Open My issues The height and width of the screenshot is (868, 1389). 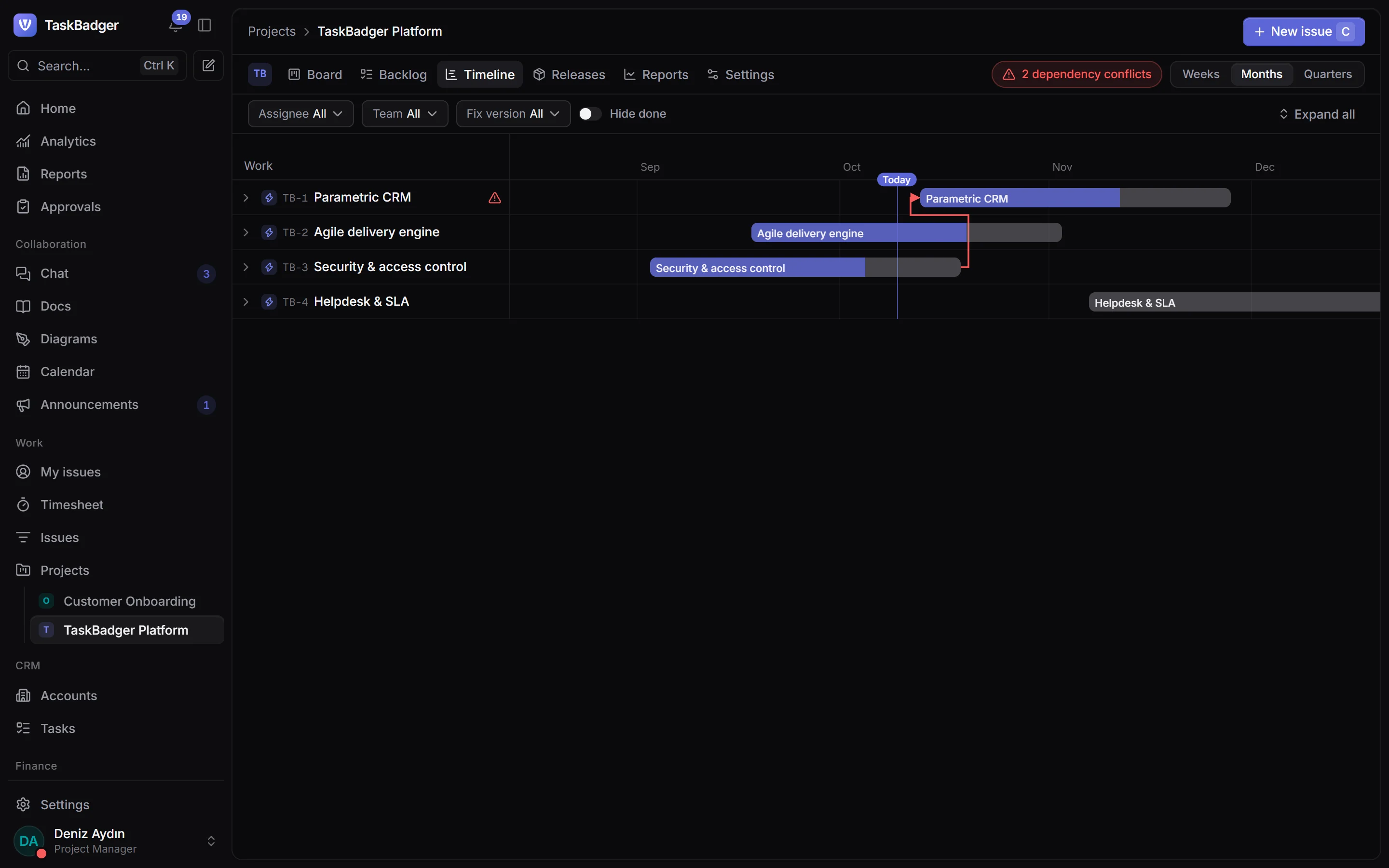[x=115, y=472]
